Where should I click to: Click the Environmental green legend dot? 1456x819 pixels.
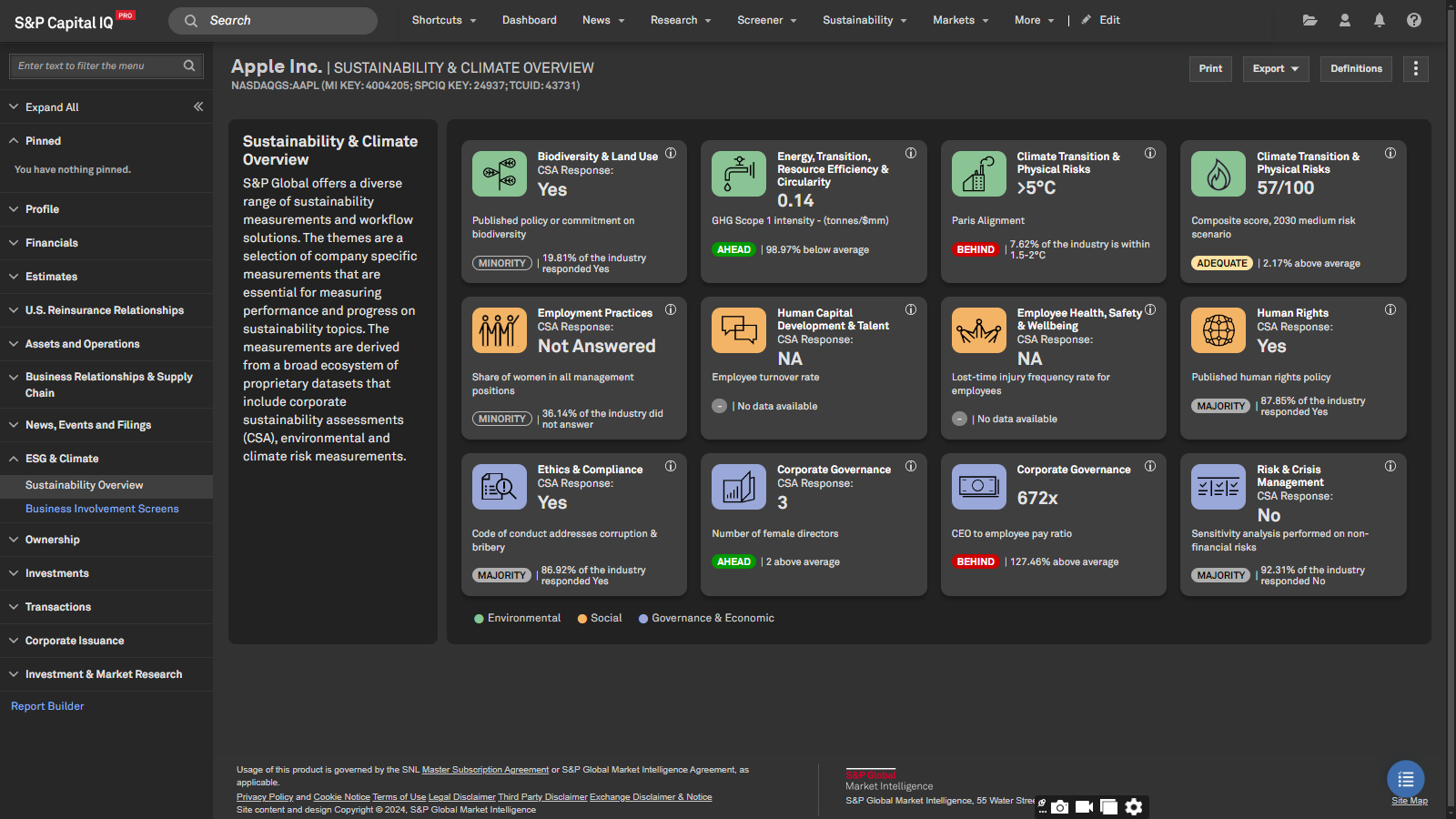(479, 619)
